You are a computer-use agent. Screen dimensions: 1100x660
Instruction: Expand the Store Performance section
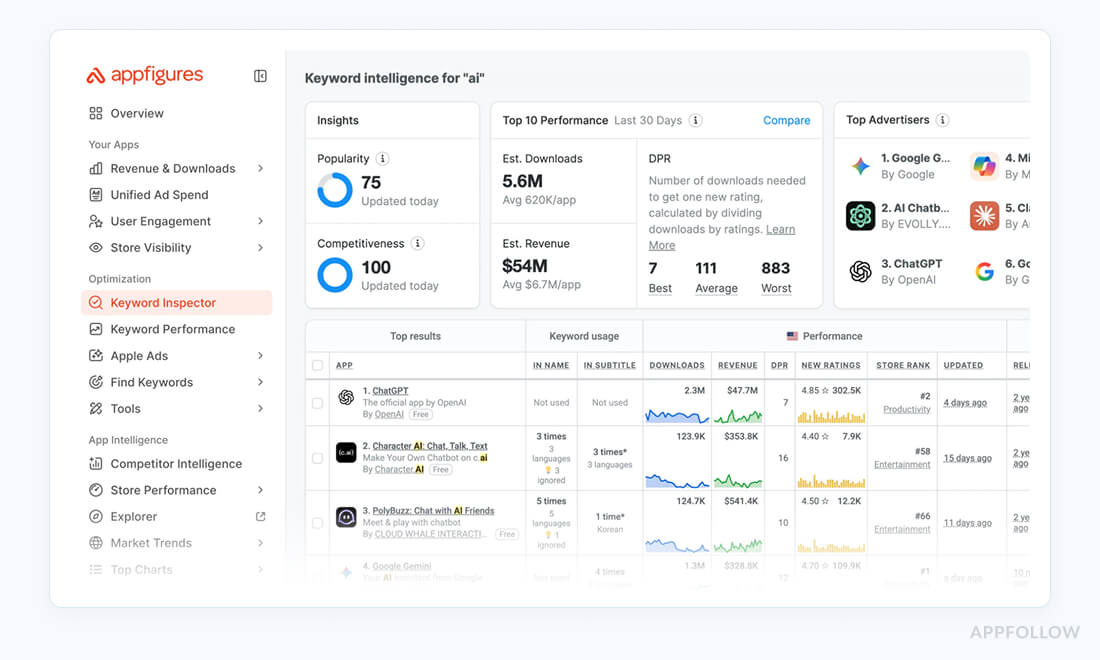pyautogui.click(x=260, y=490)
